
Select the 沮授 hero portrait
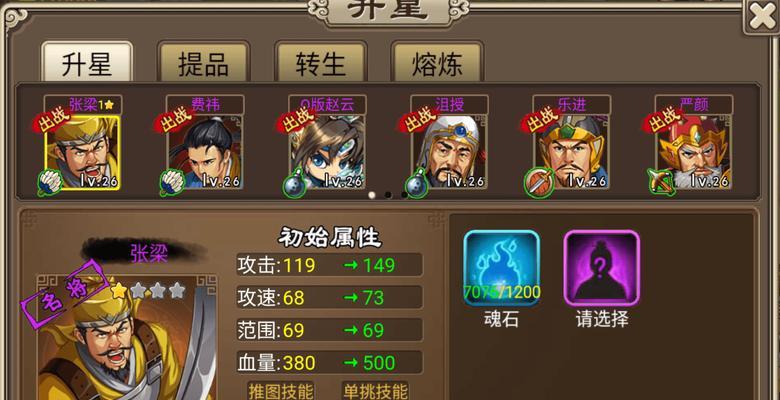point(449,152)
